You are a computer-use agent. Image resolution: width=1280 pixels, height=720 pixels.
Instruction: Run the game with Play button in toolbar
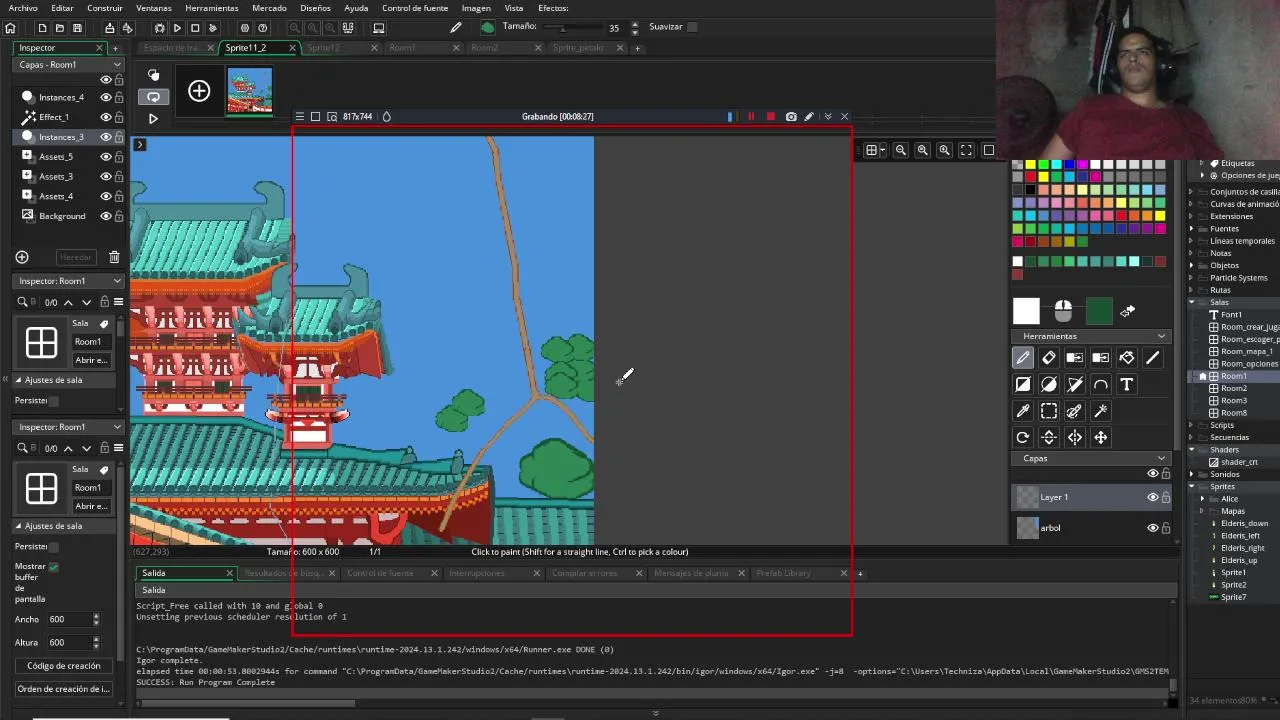[177, 28]
